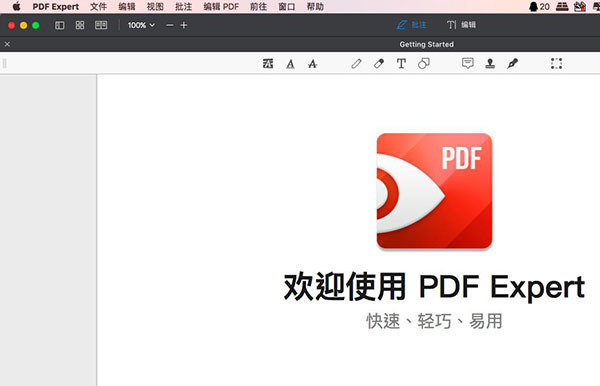This screenshot has height=386, width=600.
Task: Toggle the sidebar panel icon
Action: click(60, 25)
